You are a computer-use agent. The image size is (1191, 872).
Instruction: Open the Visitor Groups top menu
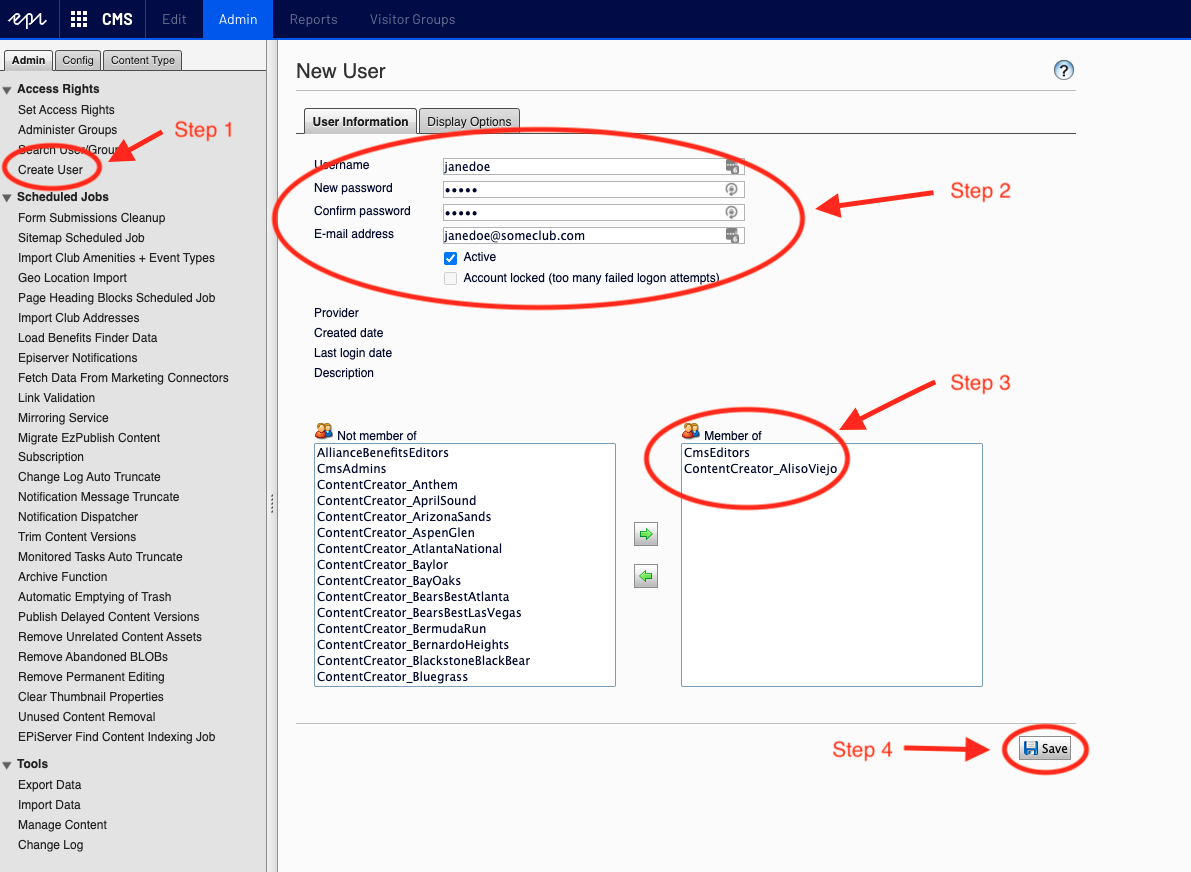pos(412,19)
